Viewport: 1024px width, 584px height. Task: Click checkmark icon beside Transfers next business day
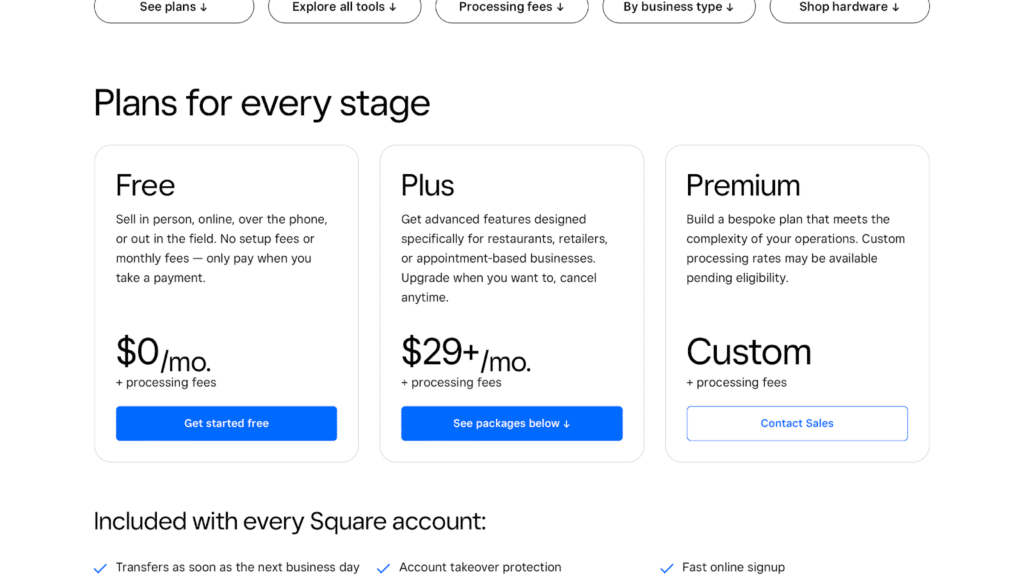pyautogui.click(x=100, y=568)
